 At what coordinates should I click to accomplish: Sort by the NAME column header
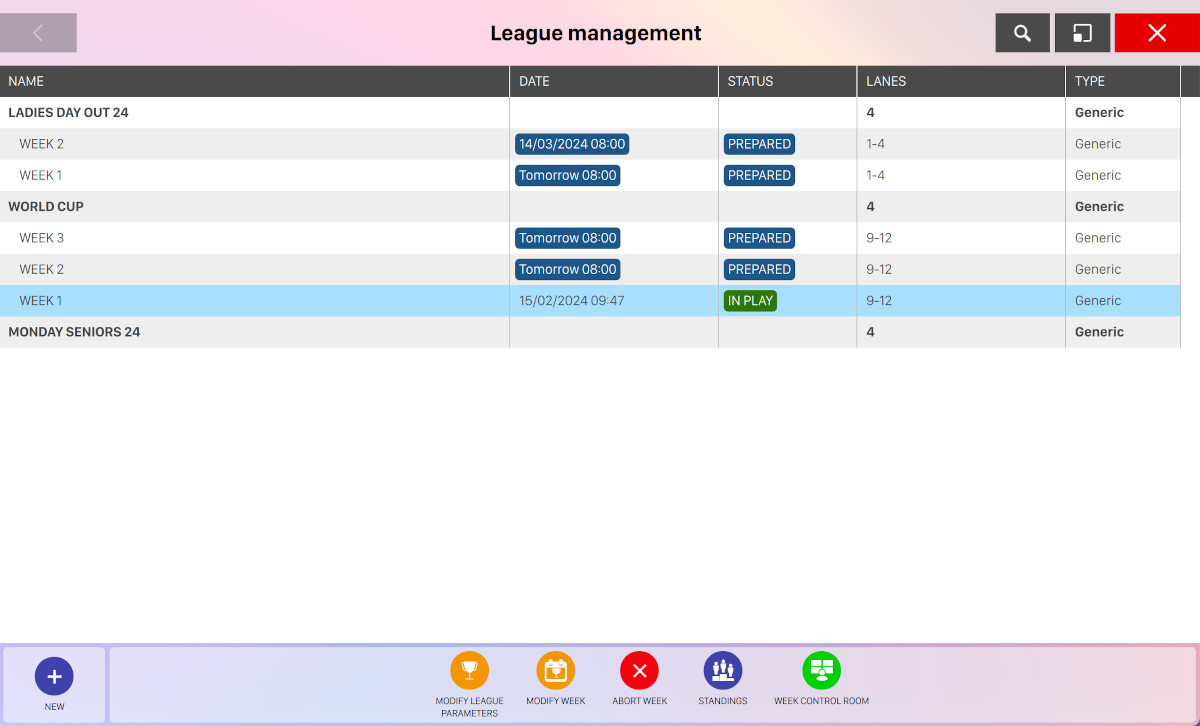(26, 81)
